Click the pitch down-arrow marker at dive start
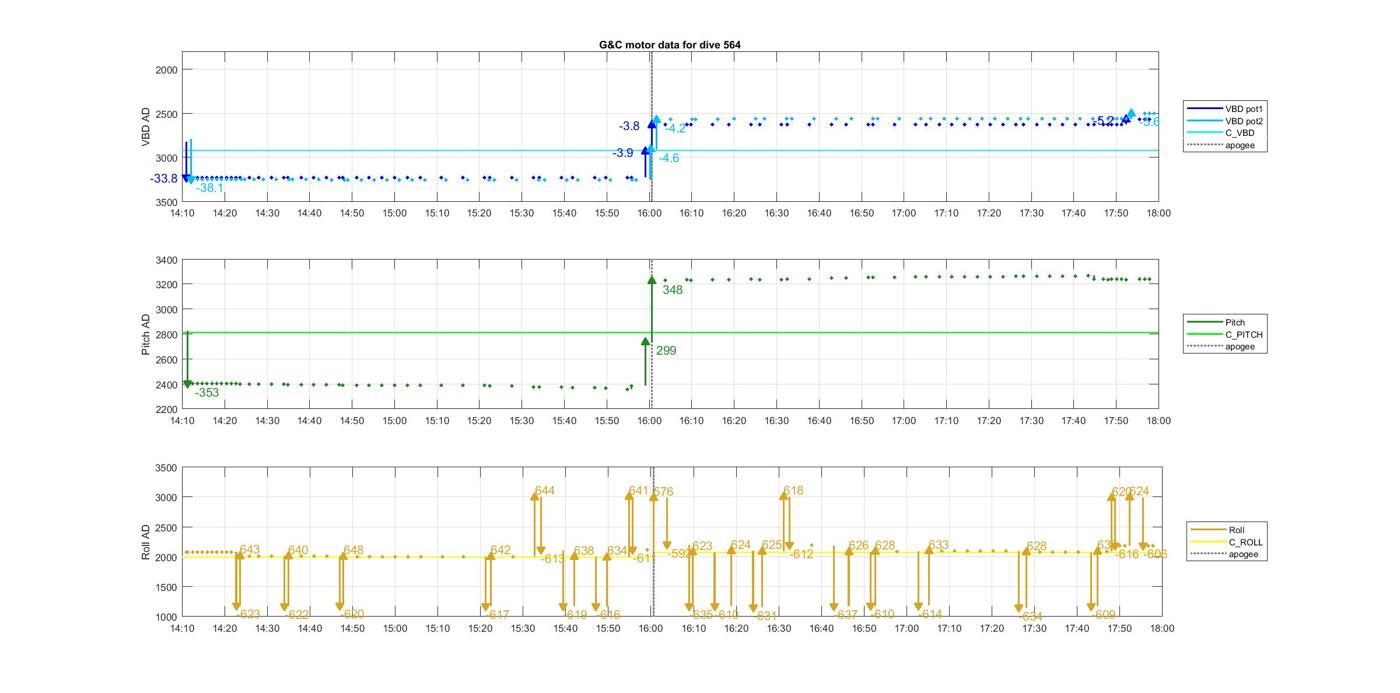This screenshot has width=1400, height=693. click(187, 384)
